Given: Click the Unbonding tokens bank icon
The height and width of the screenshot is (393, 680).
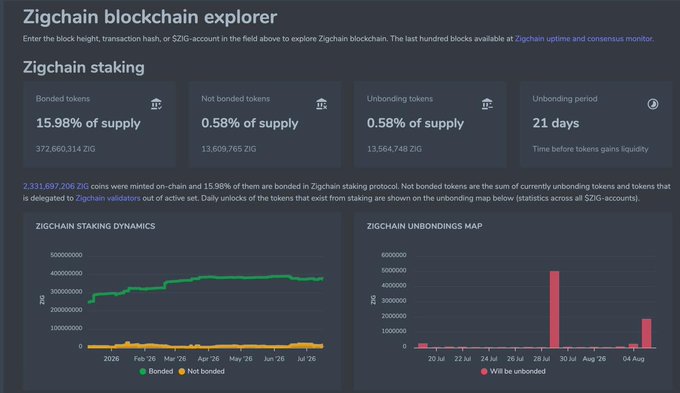Looking at the screenshot, I should coord(487,104).
